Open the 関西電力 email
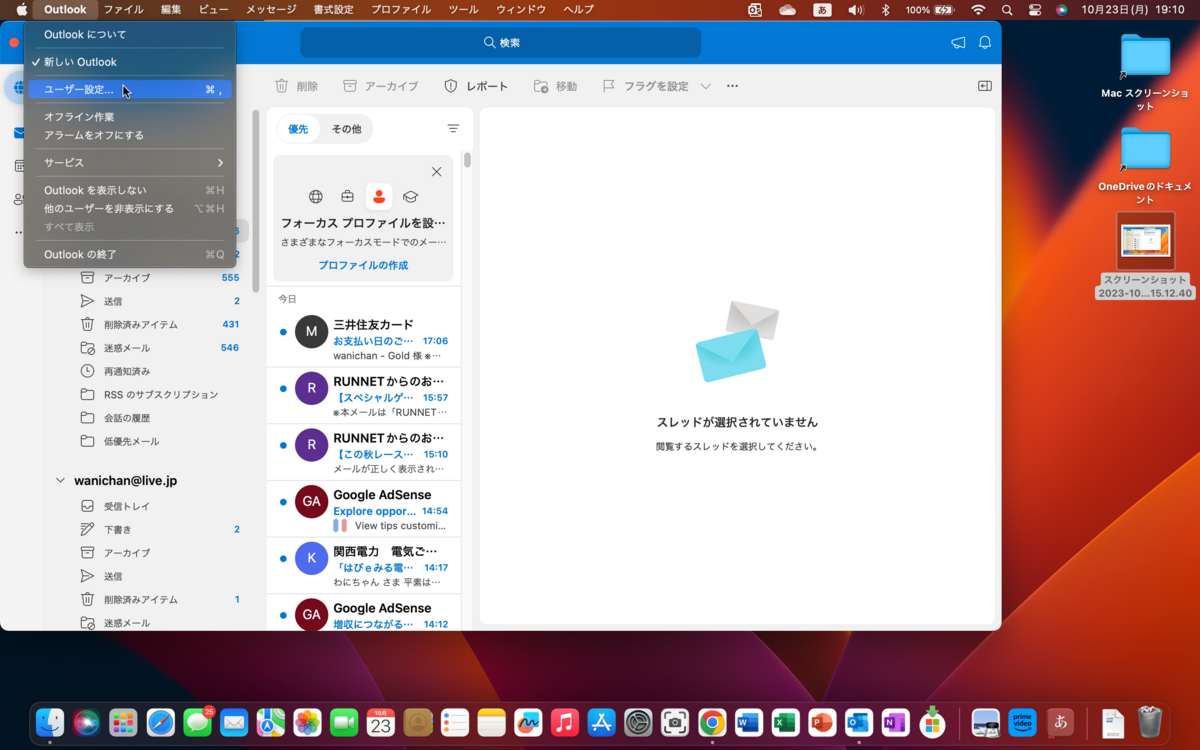 [x=363, y=565]
